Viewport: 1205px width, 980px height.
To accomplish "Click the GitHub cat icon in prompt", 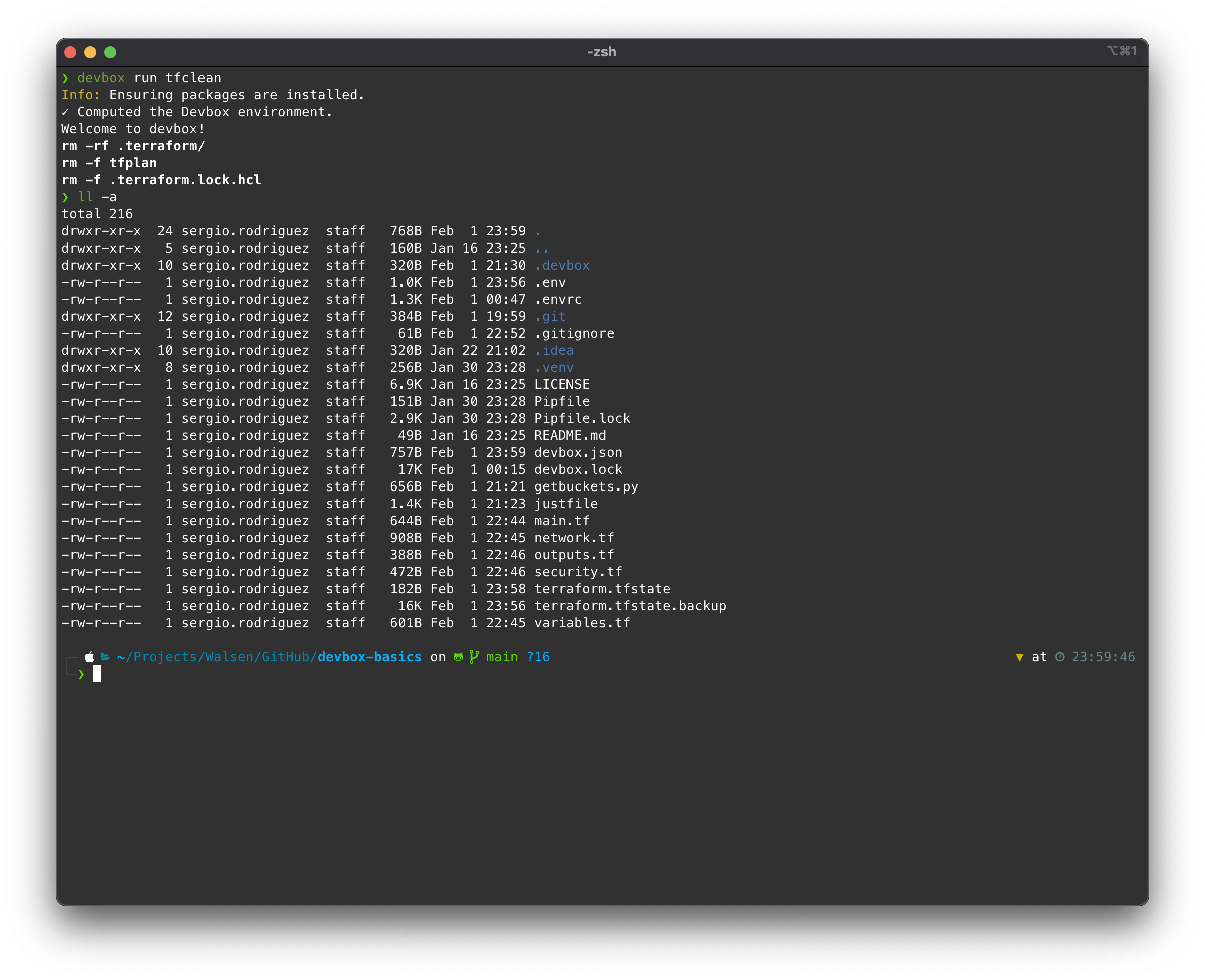I will coord(459,657).
